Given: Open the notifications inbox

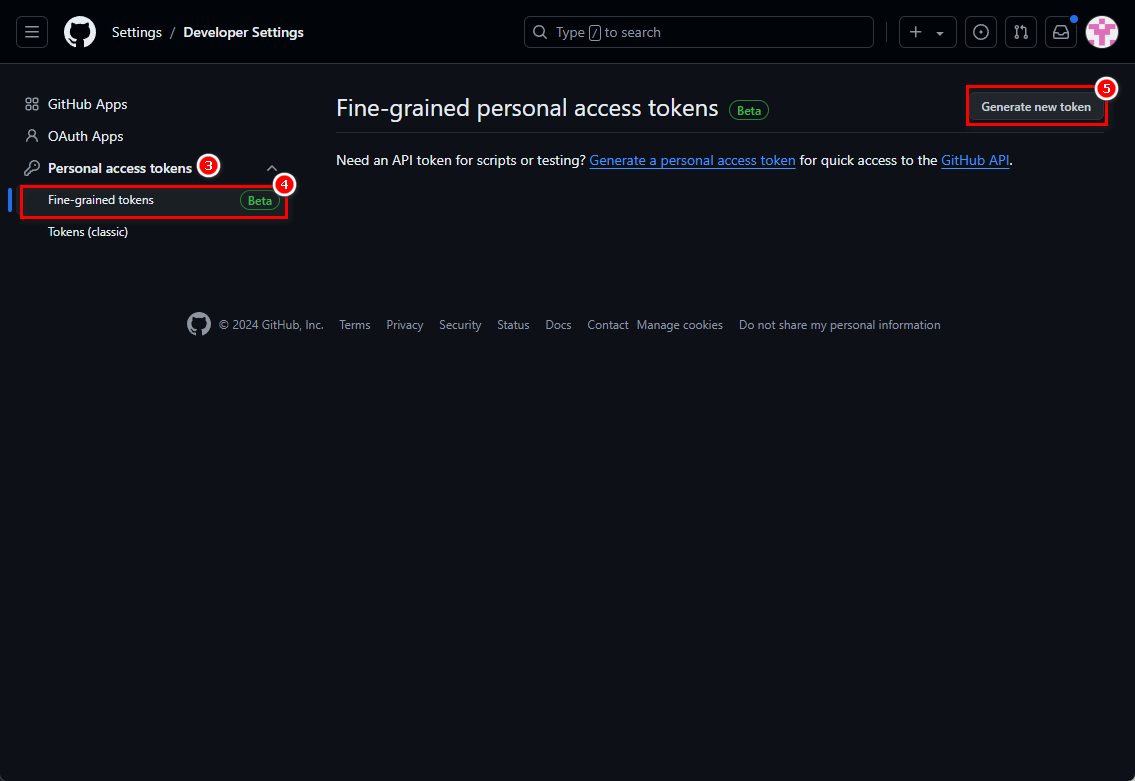Looking at the screenshot, I should pyautogui.click(x=1060, y=32).
